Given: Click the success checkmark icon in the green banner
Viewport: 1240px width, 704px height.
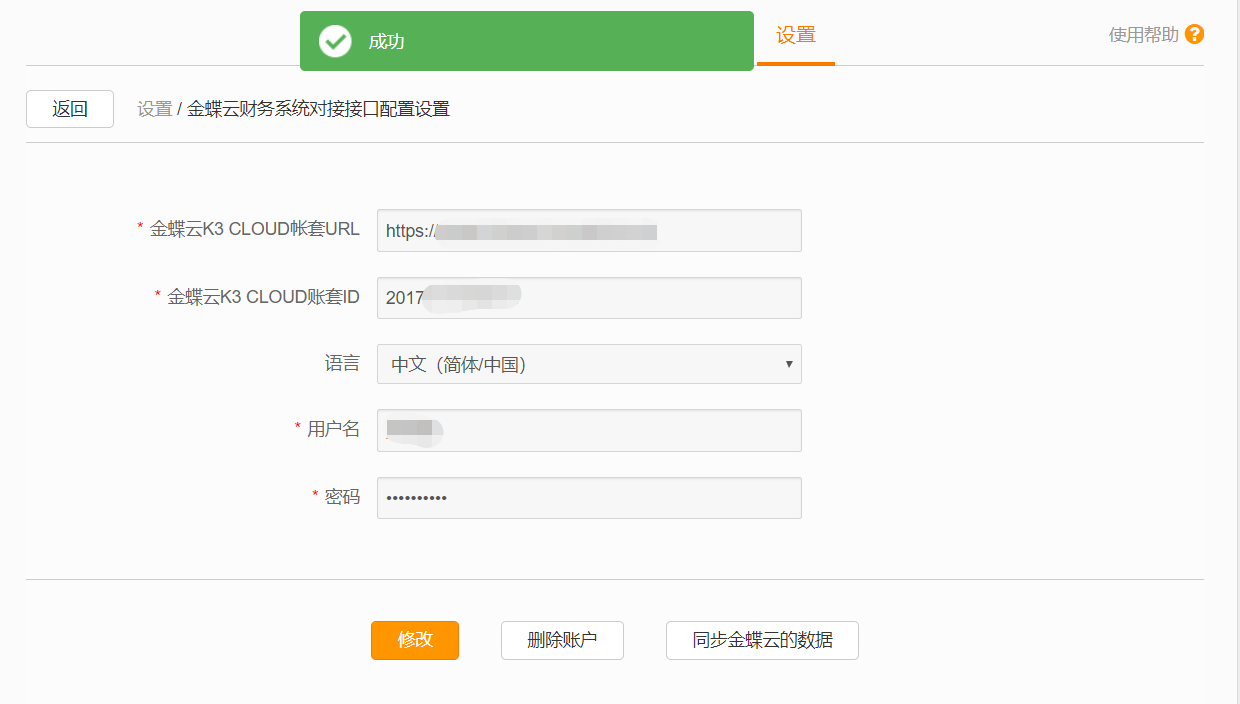Looking at the screenshot, I should pos(335,41).
